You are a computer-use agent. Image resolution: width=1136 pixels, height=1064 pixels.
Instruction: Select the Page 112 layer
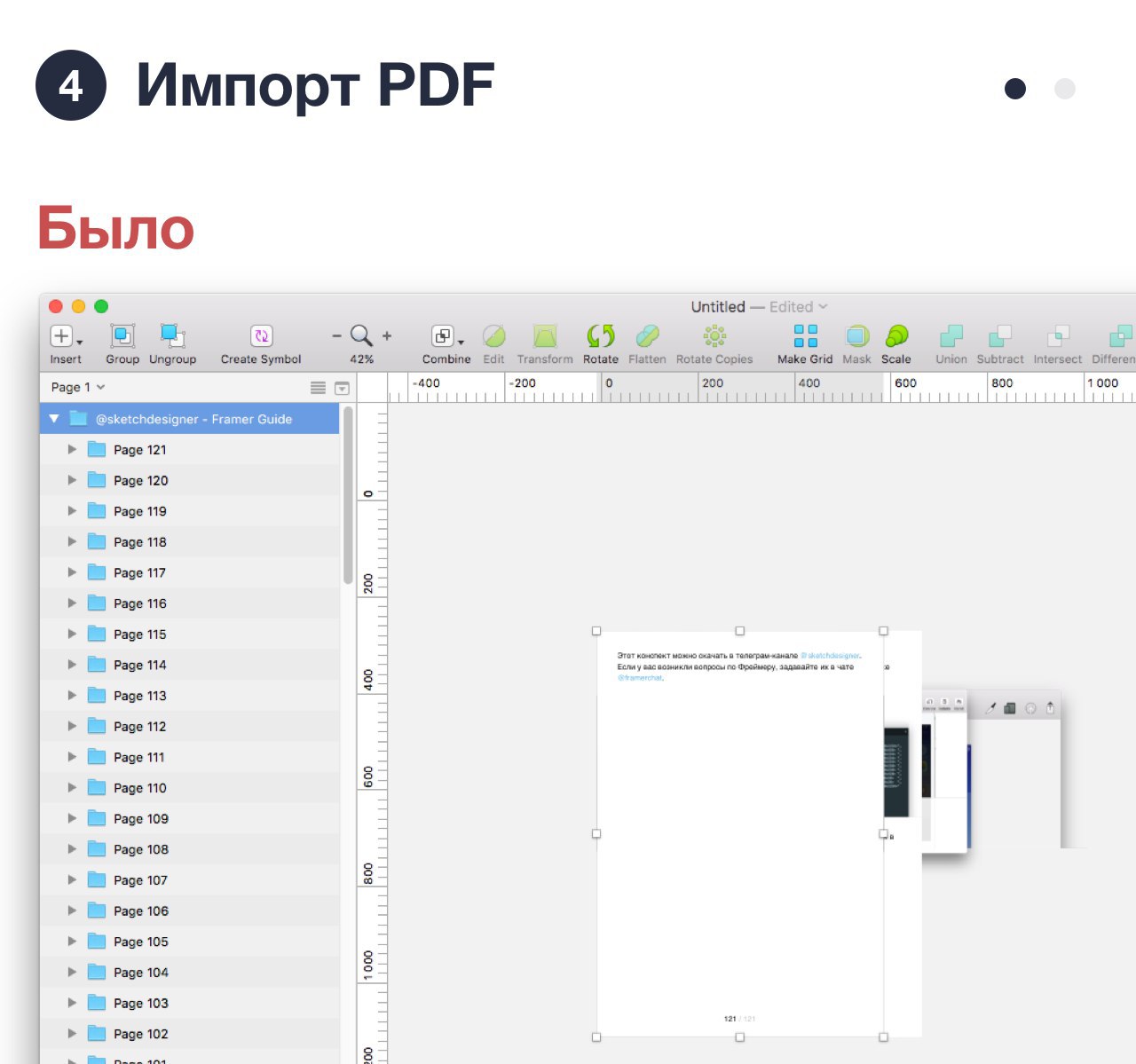pyautogui.click(x=190, y=727)
